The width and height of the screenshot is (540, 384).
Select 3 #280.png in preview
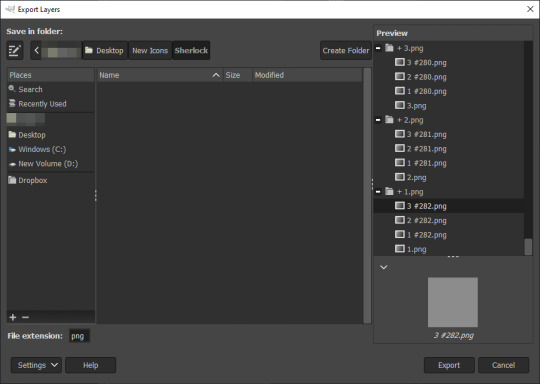[426, 63]
